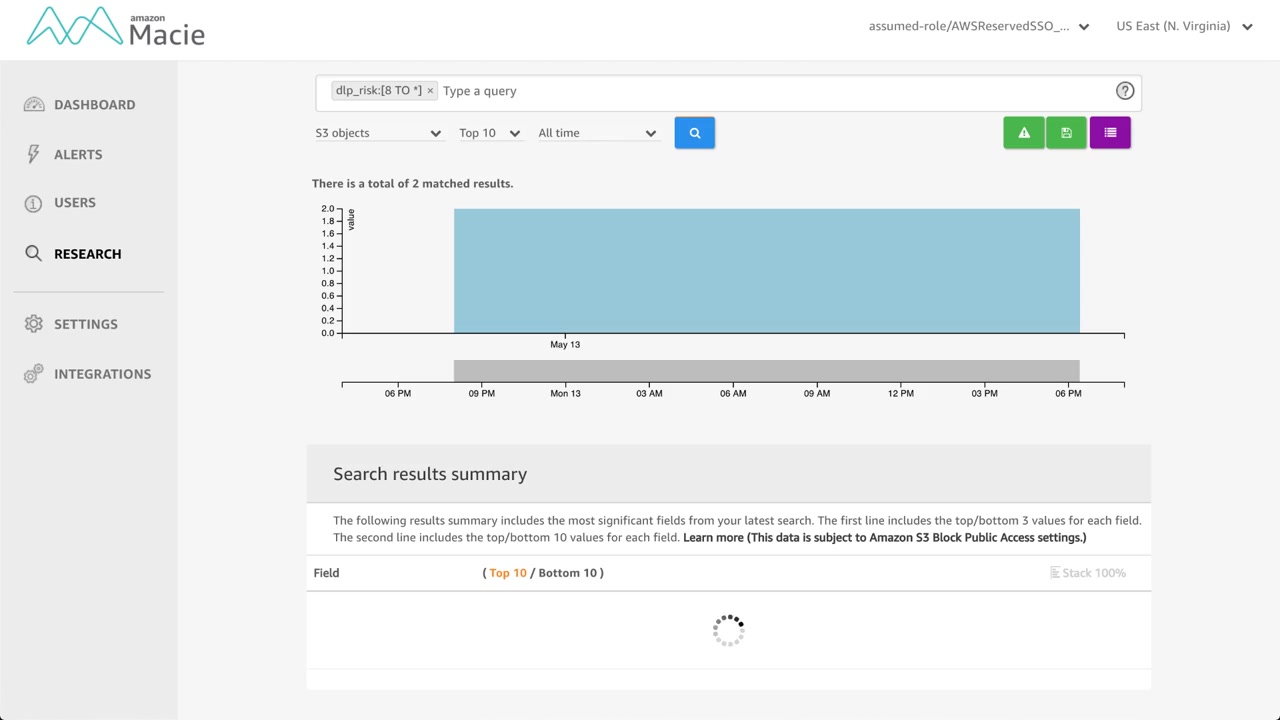The height and width of the screenshot is (720, 1280).
Task: Click the Dashboard gauge icon
Action: 34,105
